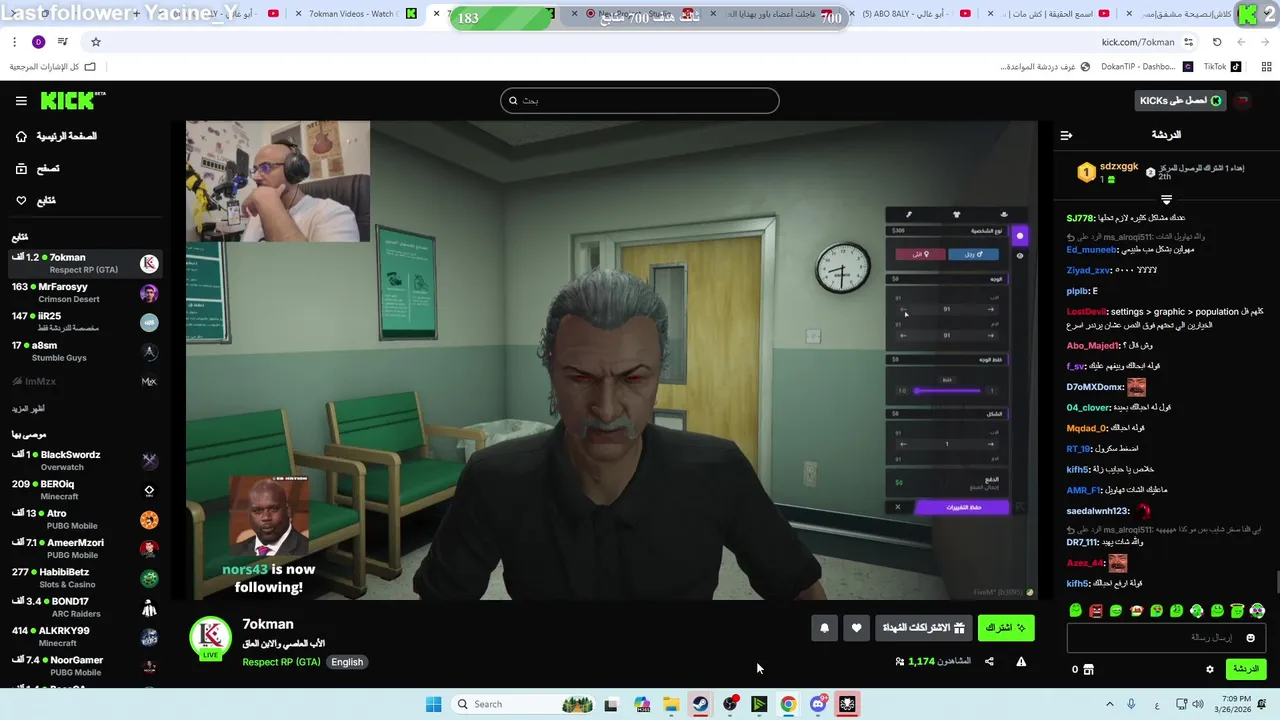Open the profile avatar in Kick header
The image size is (1280, 720).
(x=1243, y=100)
